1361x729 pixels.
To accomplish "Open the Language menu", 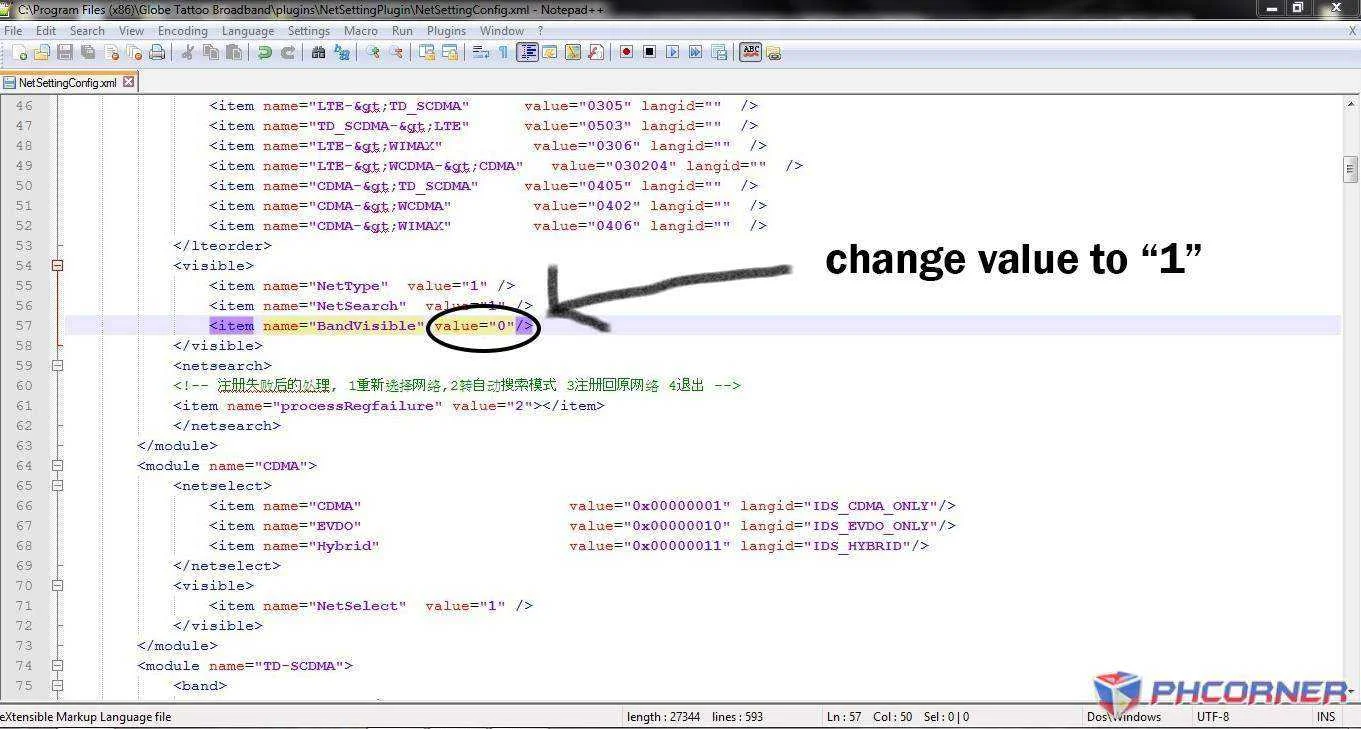I will click(x=248, y=31).
